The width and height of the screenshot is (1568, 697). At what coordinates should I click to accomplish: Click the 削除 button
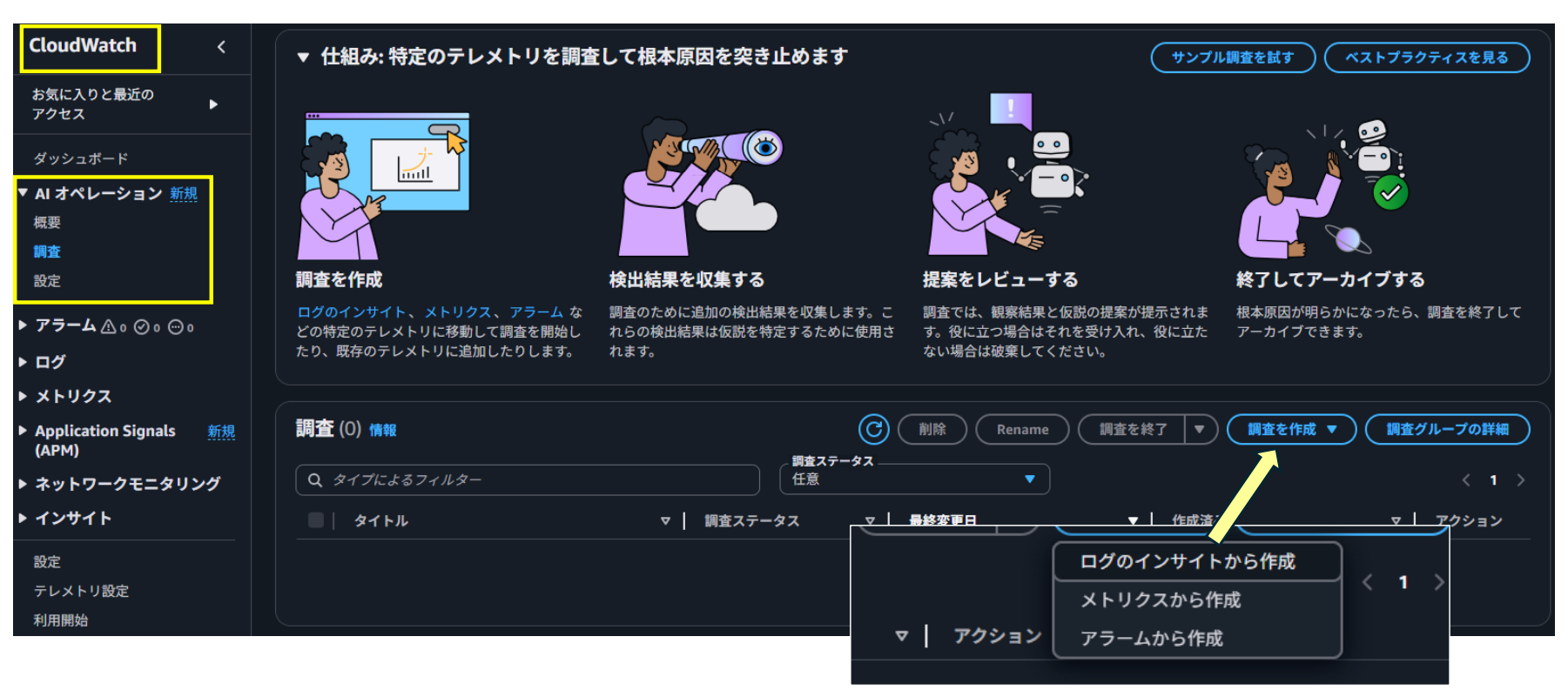pos(932,429)
